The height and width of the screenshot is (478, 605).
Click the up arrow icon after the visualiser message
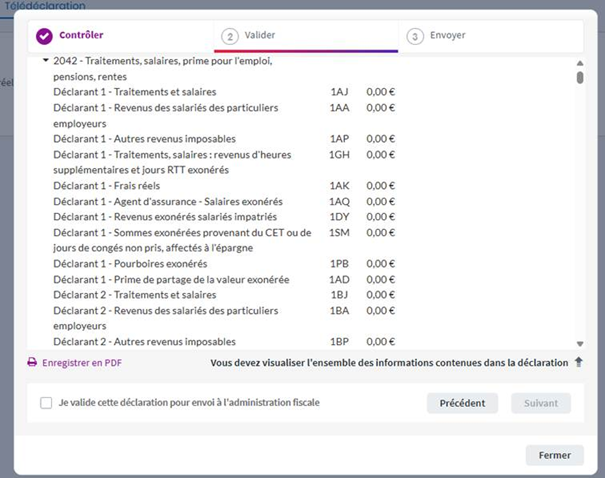578,362
